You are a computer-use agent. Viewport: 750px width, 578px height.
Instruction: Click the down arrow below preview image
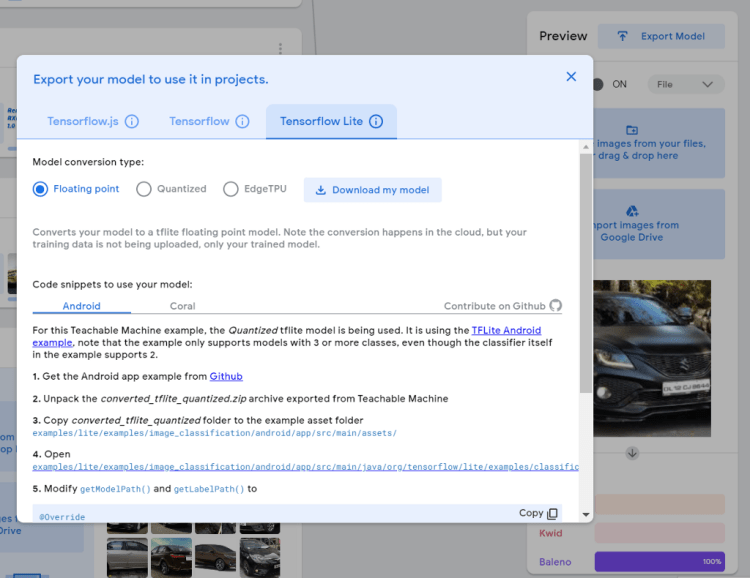(x=632, y=453)
